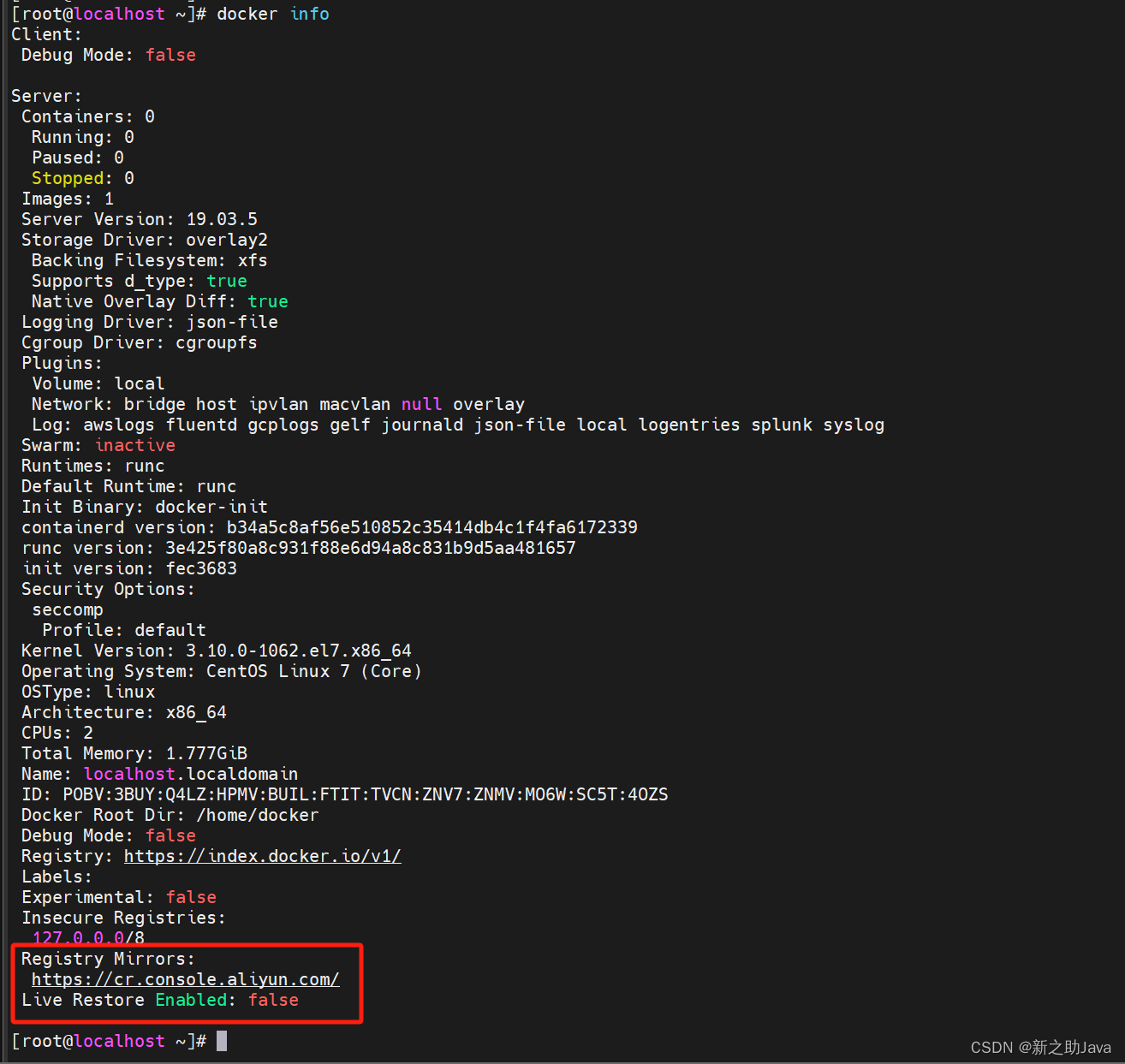Select 'Init Binary: docker-init' line
The width and height of the screenshot is (1125, 1064).
click(x=145, y=507)
